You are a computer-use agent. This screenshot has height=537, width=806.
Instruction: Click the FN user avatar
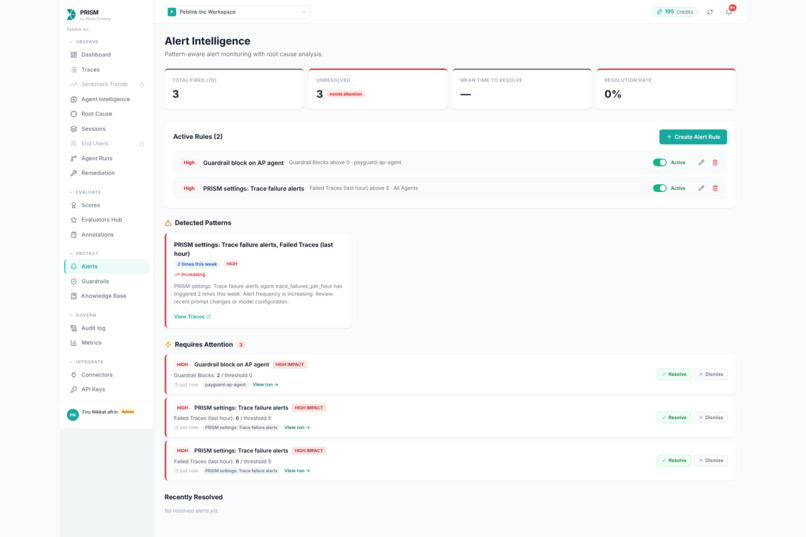tap(72, 414)
